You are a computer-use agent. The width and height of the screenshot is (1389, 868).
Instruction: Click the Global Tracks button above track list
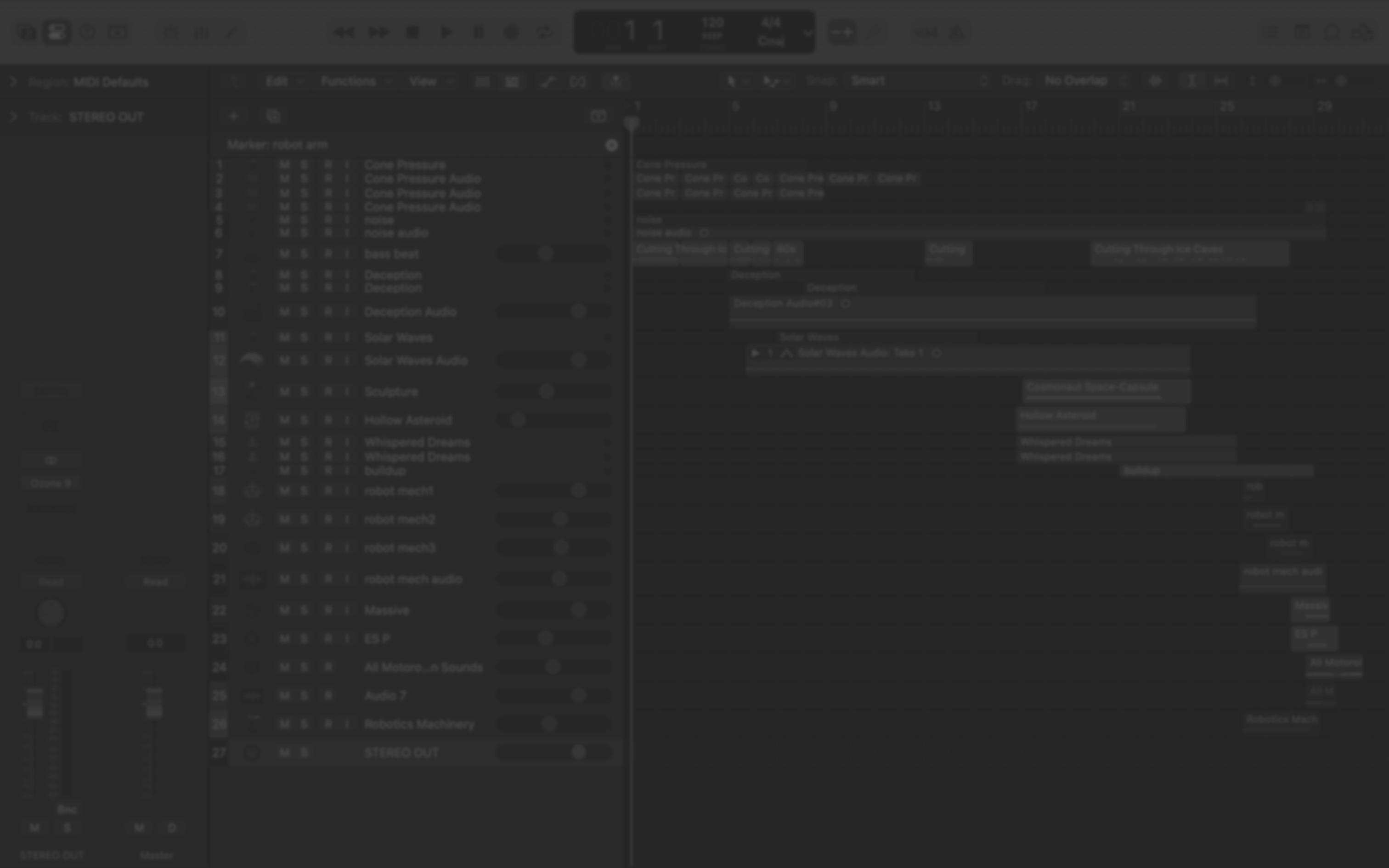pyautogui.click(x=598, y=117)
